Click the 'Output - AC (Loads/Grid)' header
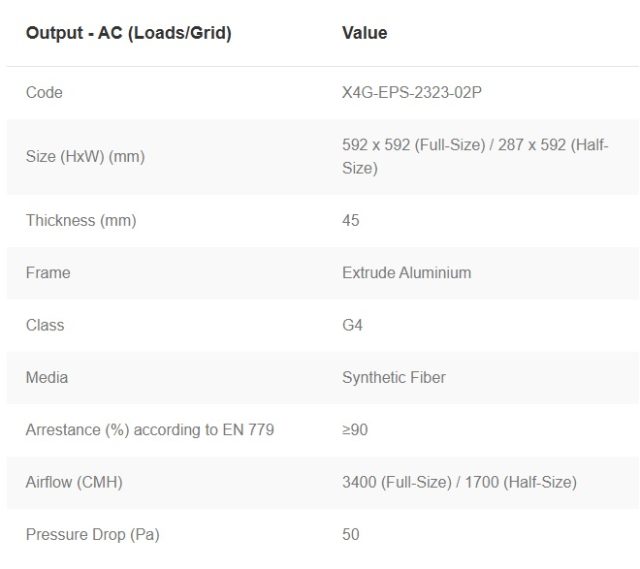This screenshot has height=569, width=640. [128, 33]
